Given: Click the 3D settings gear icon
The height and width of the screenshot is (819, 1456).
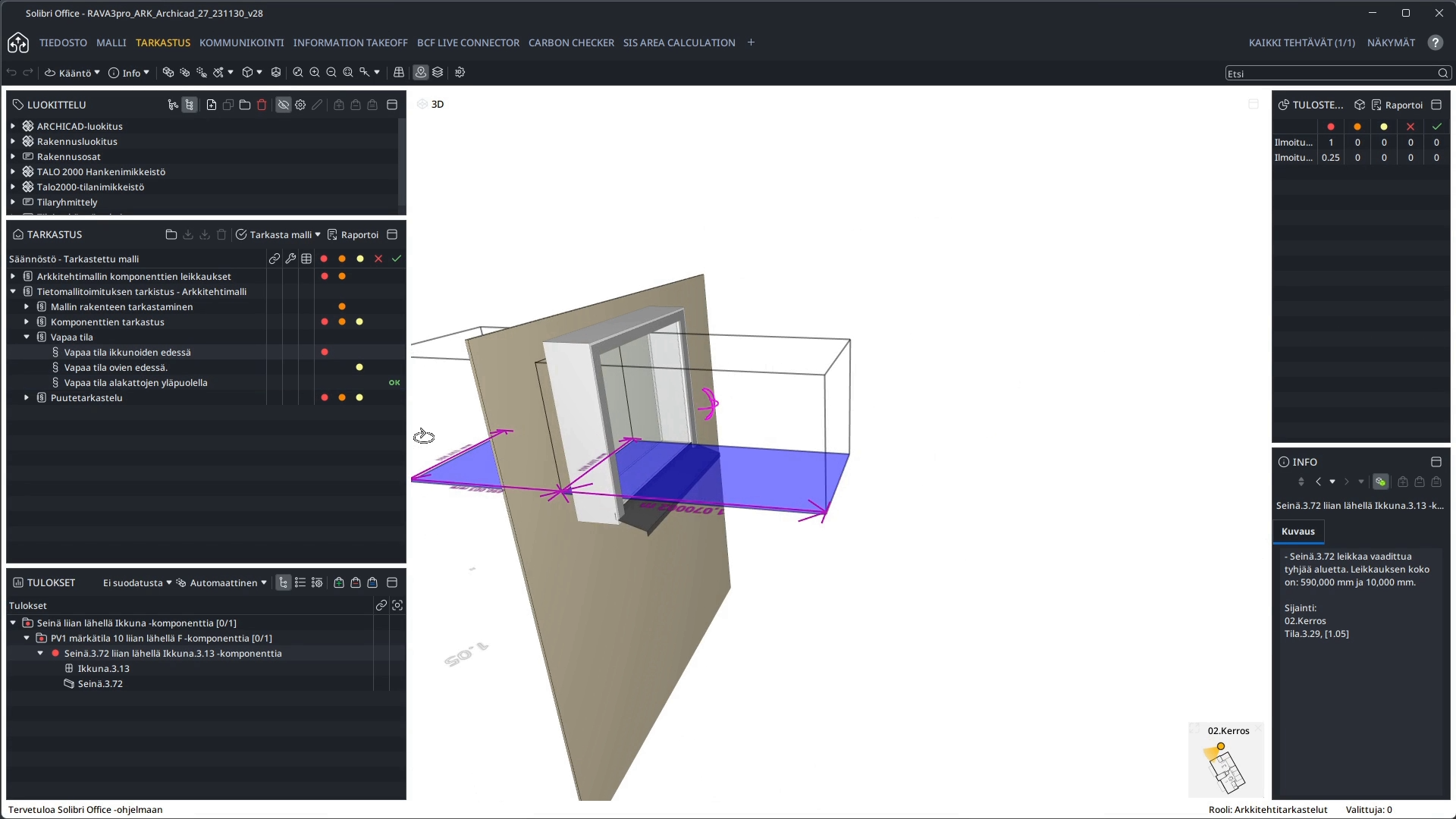Looking at the screenshot, I should (460, 73).
